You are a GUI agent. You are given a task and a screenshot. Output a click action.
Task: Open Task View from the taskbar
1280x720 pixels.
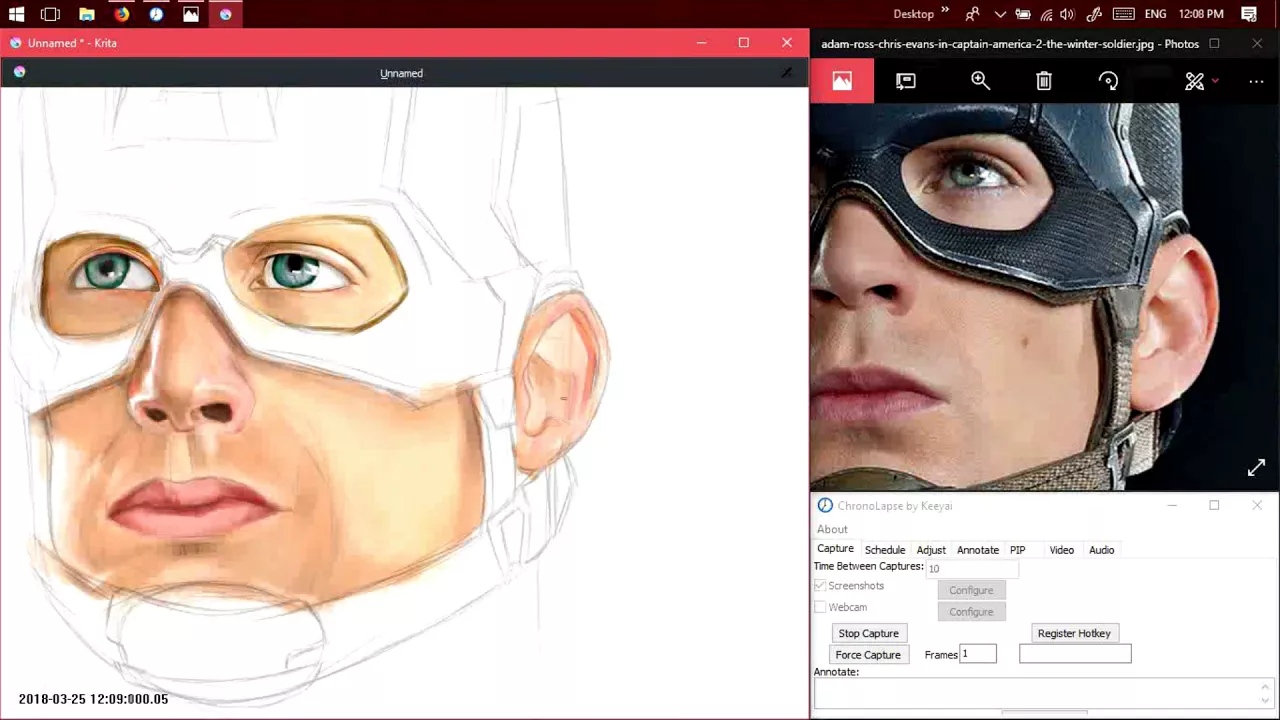(x=50, y=14)
